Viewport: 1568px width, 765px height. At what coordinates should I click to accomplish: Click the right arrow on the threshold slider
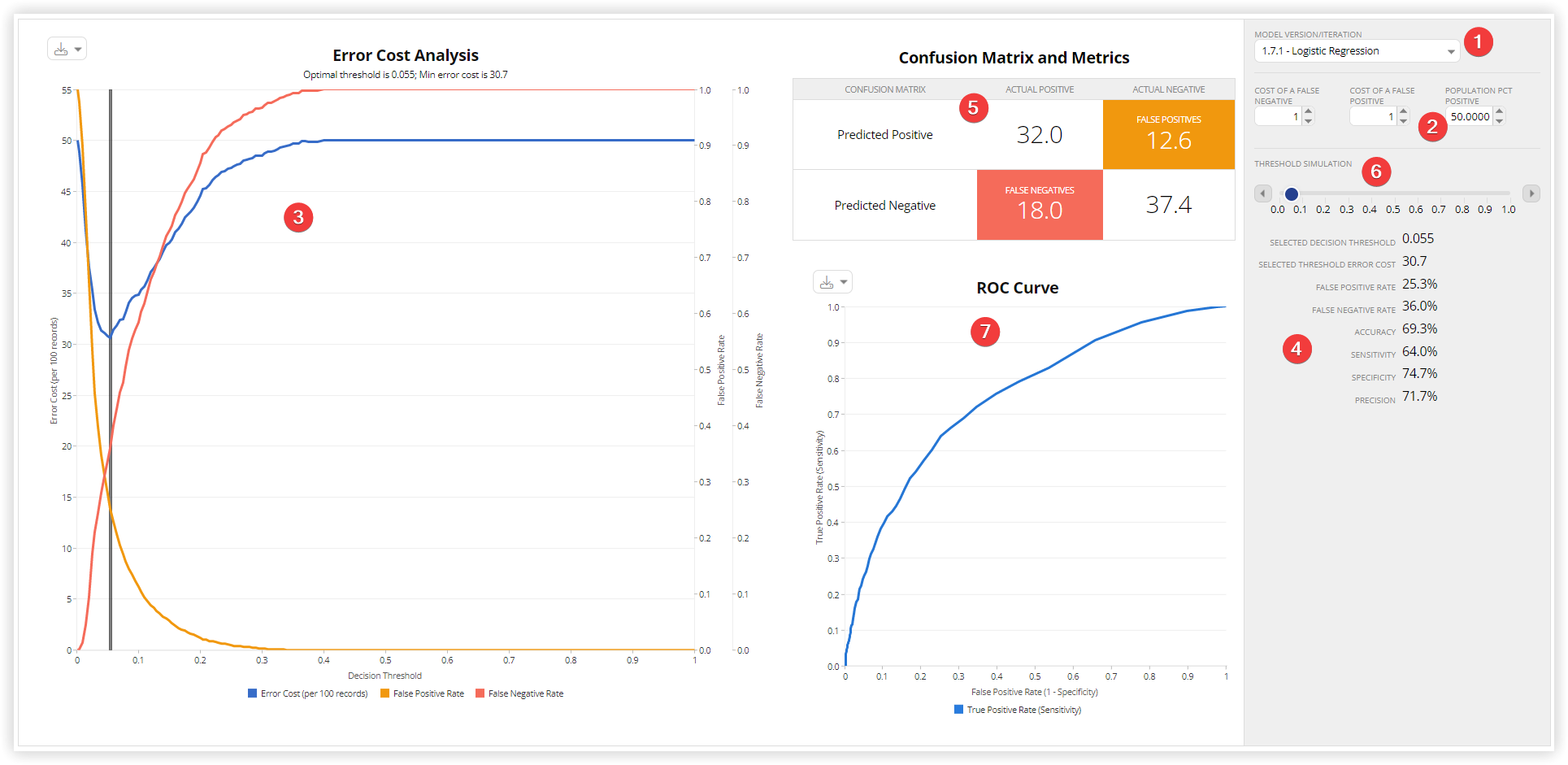1531,193
